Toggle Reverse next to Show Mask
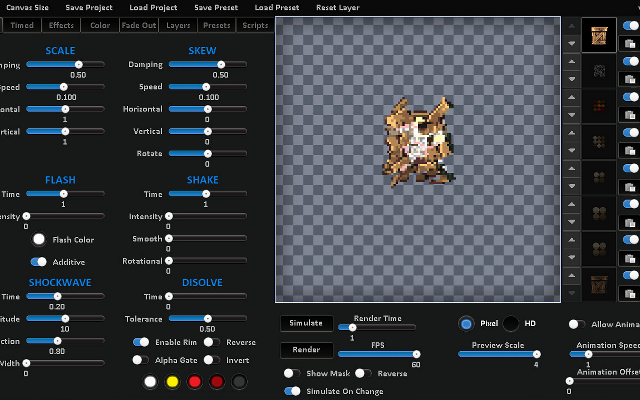This screenshot has width=640, height=400. (363, 373)
